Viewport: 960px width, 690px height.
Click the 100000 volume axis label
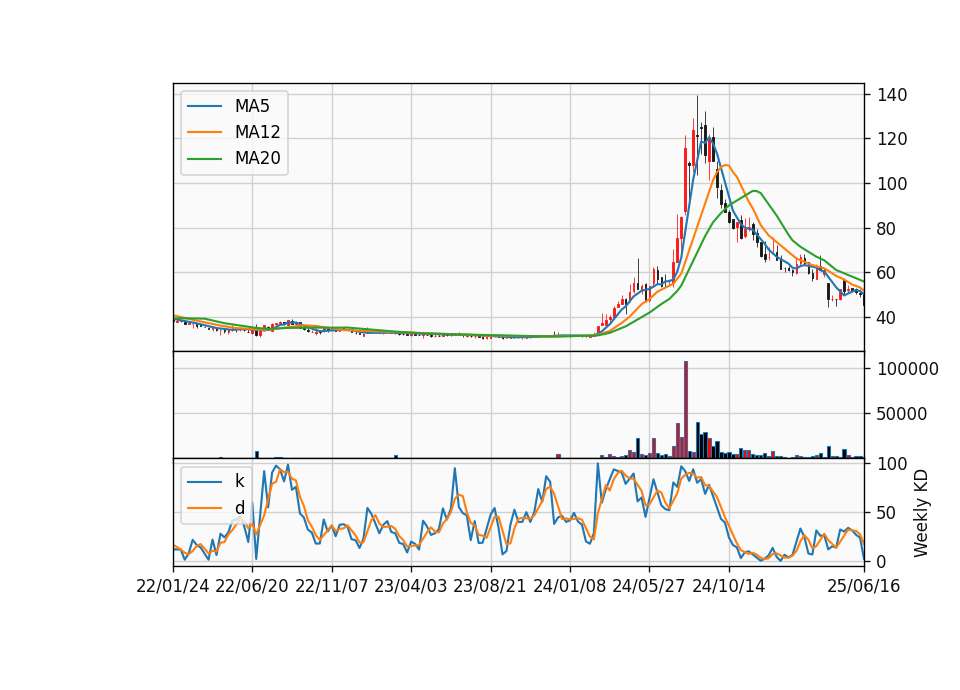(x=908, y=369)
